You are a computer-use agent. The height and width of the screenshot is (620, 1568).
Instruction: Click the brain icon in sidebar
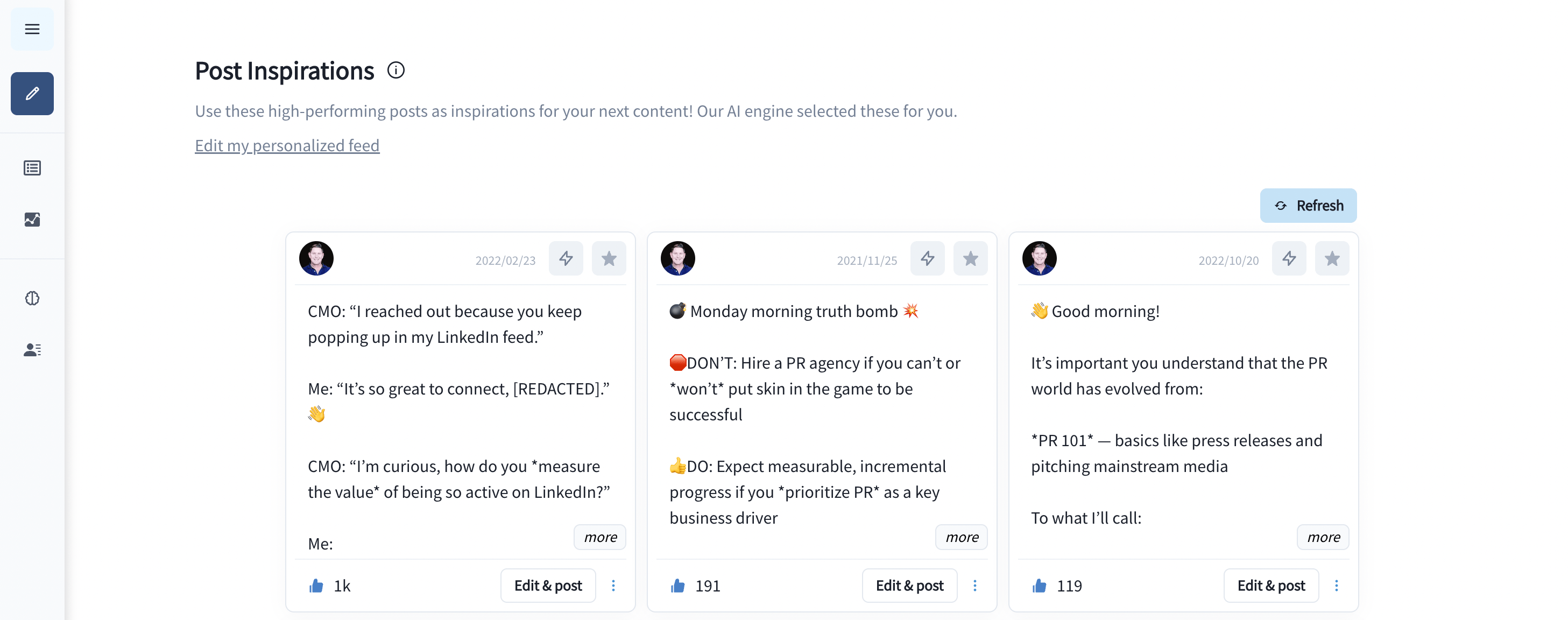click(x=32, y=298)
